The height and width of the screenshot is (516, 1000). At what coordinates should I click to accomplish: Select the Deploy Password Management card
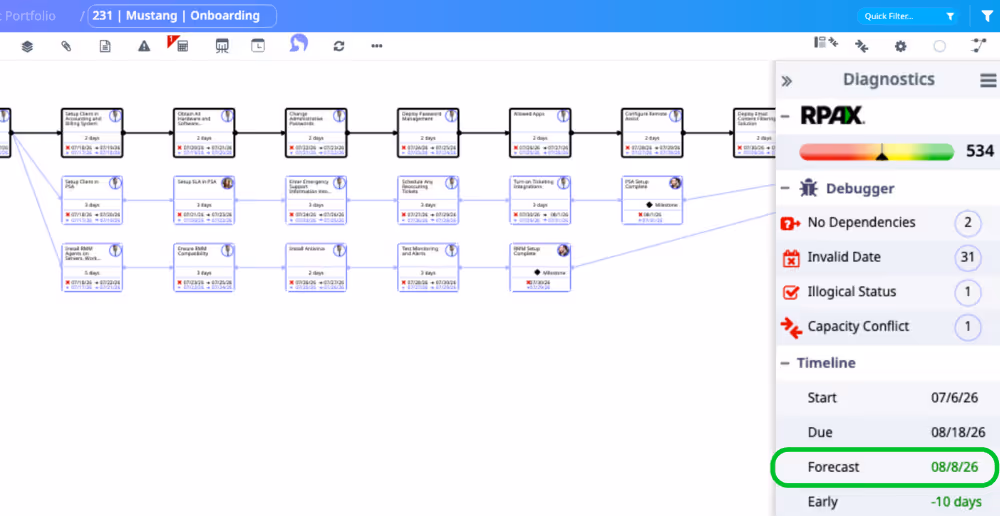point(428,133)
